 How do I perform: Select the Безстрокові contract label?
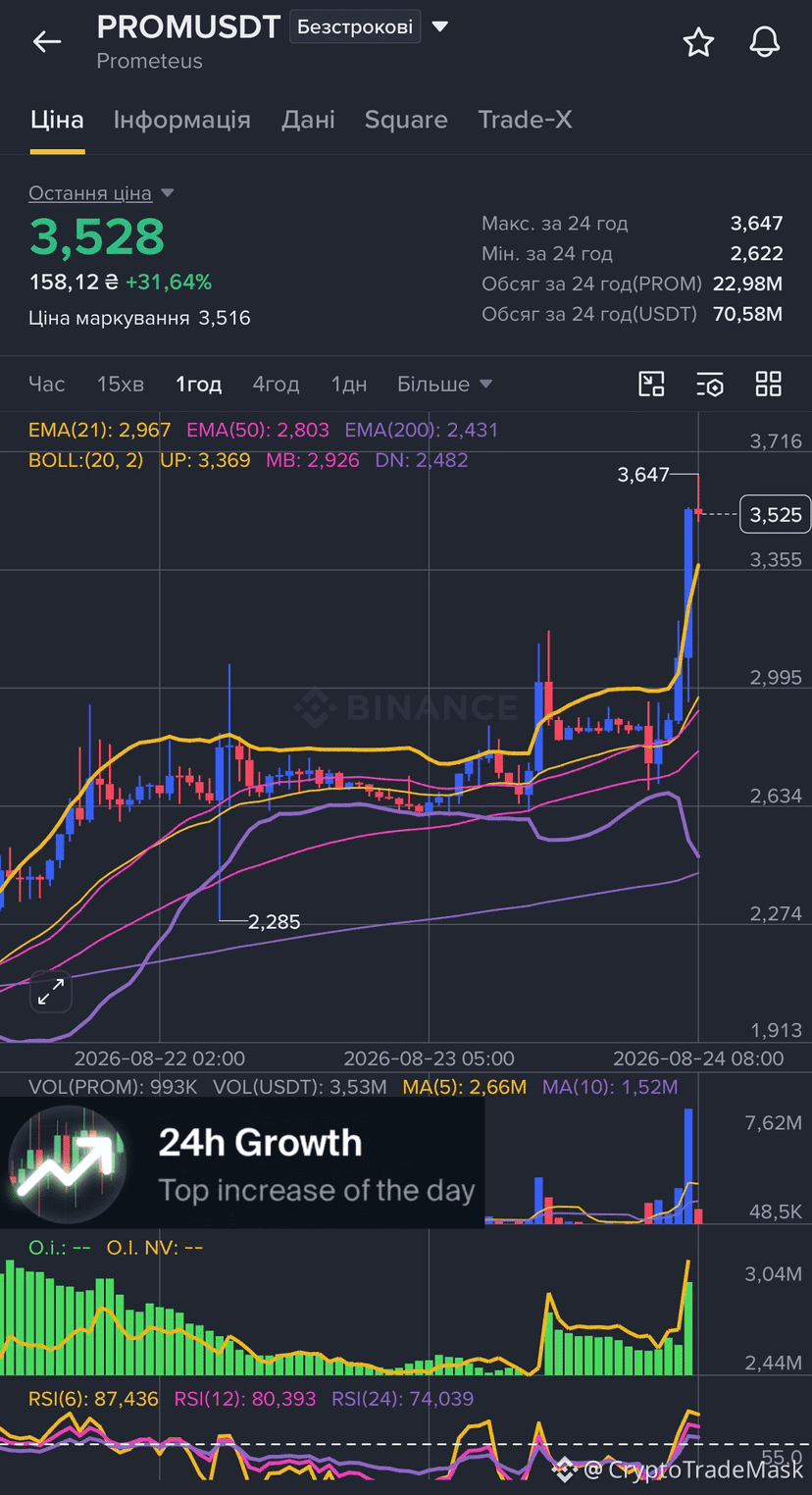(x=355, y=26)
